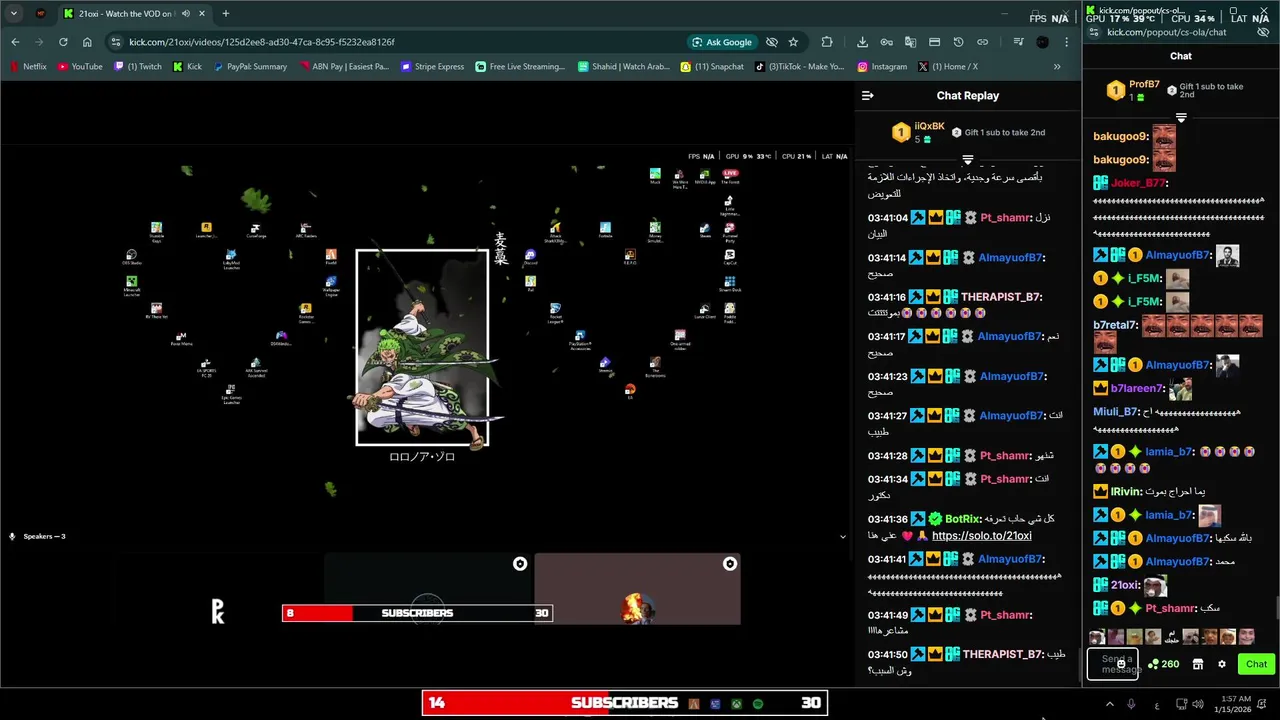Image resolution: width=1280 pixels, height=720 pixels.
Task: Go back to the previous page
Action: [15, 42]
